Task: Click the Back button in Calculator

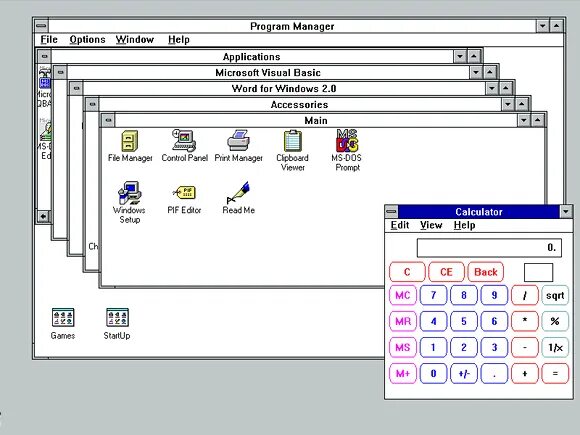Action: (485, 272)
